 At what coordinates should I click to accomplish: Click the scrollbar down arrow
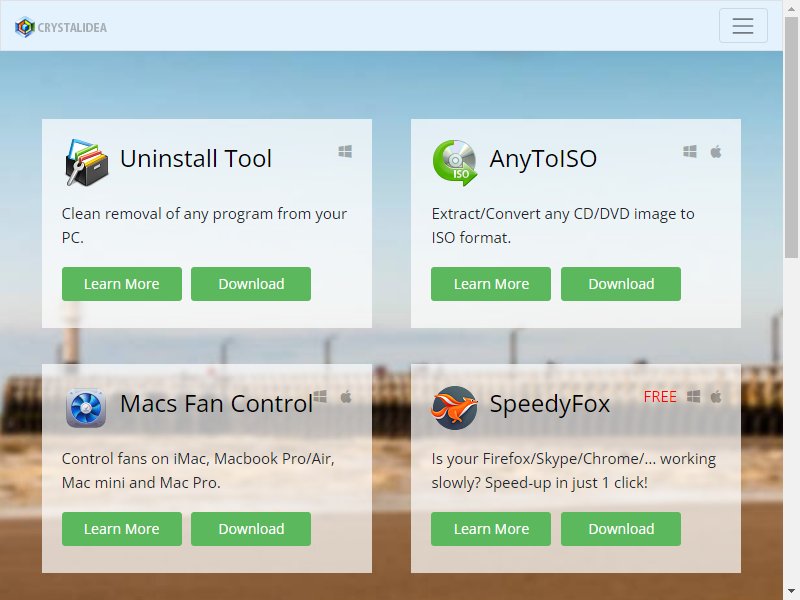click(791, 591)
